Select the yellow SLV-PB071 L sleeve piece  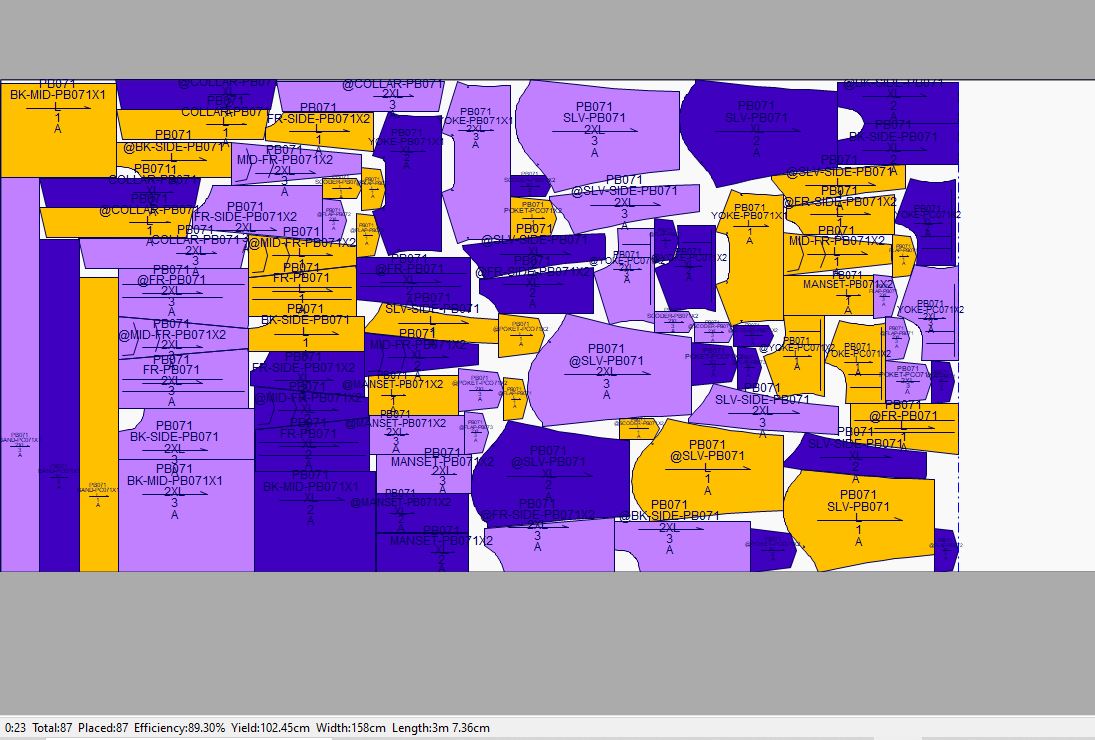858,520
